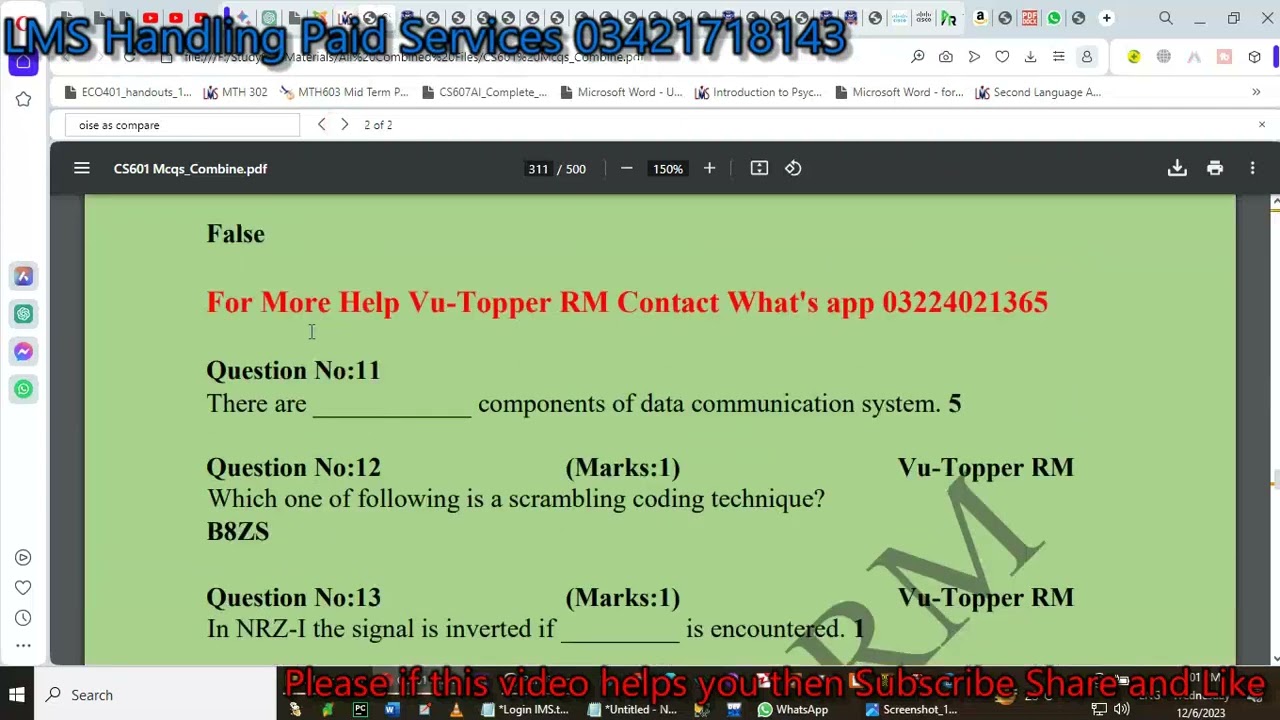The width and height of the screenshot is (1280, 720).
Task: Open Word from the taskbar
Action: [x=392, y=710]
